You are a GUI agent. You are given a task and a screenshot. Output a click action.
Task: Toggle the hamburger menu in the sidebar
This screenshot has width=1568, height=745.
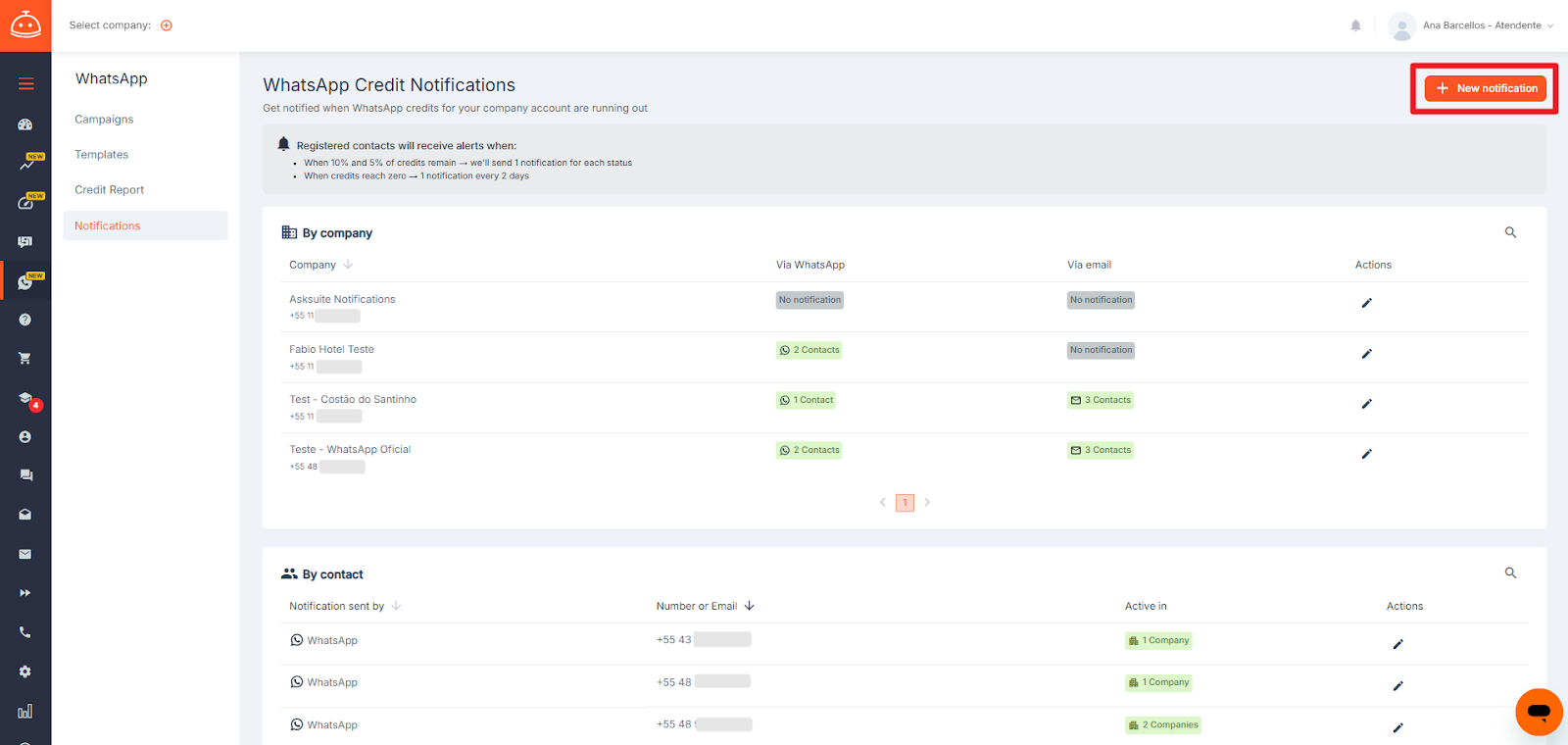[25, 84]
